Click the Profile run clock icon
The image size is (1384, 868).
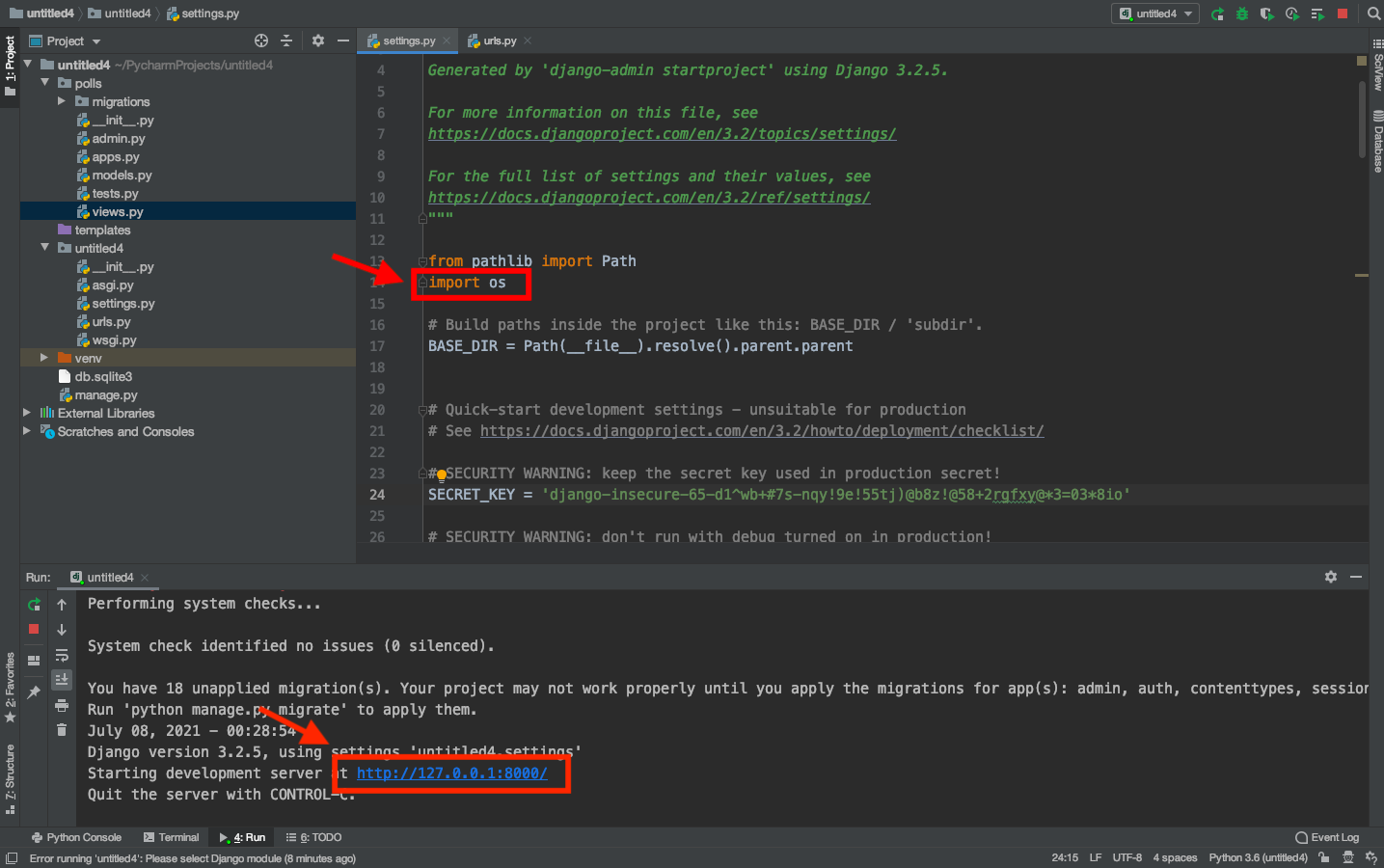[1291, 14]
